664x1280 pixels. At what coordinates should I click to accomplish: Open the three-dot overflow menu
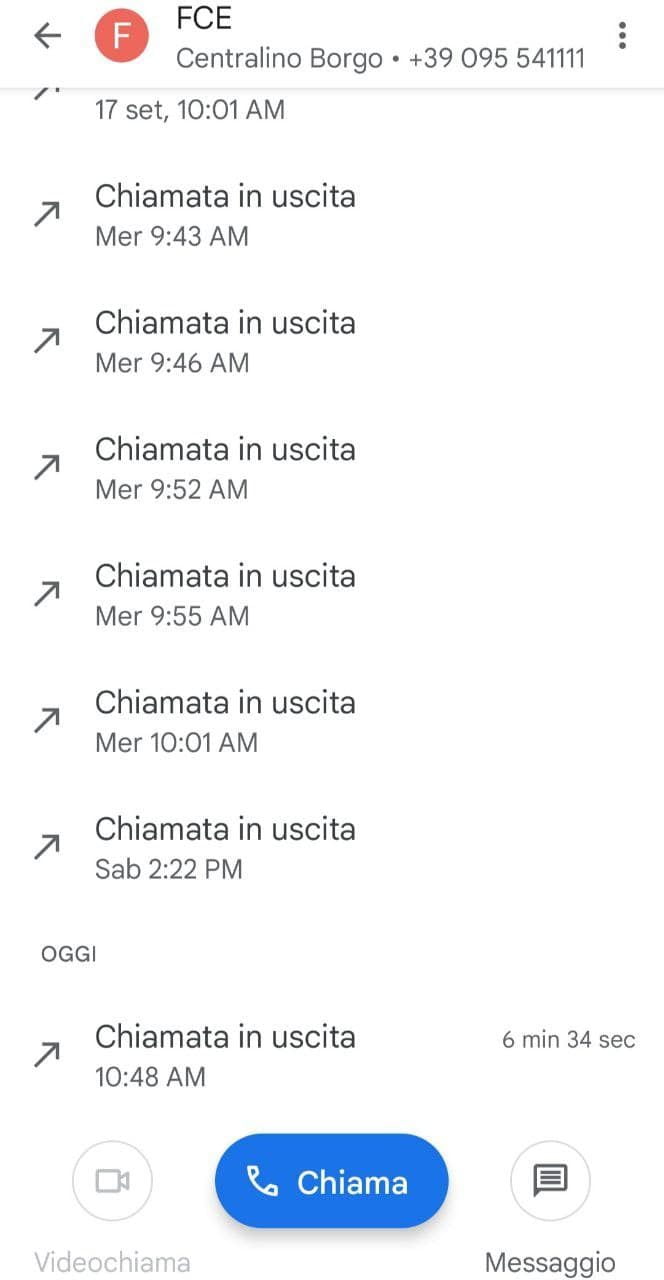coord(622,37)
